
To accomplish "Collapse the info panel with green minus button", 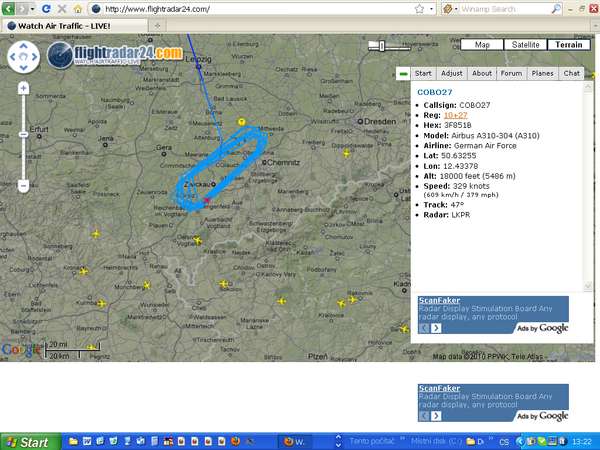I will point(402,74).
